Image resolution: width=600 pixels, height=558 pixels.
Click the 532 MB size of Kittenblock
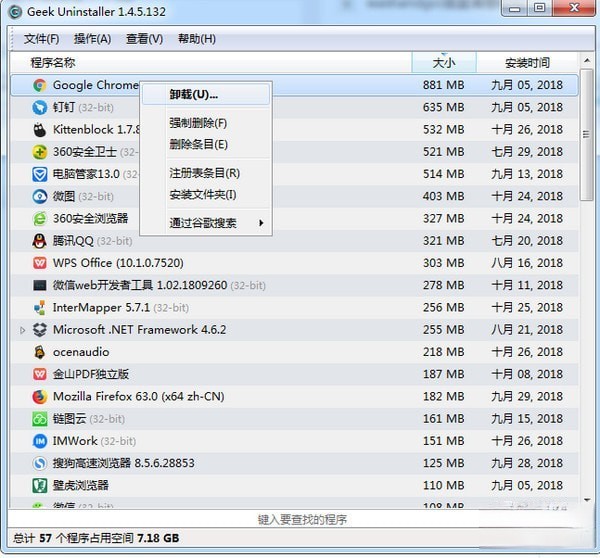click(443, 130)
